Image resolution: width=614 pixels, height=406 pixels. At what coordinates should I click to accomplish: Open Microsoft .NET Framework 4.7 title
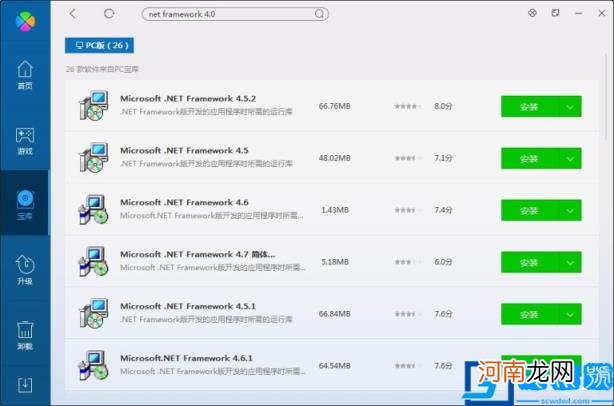coord(197,254)
